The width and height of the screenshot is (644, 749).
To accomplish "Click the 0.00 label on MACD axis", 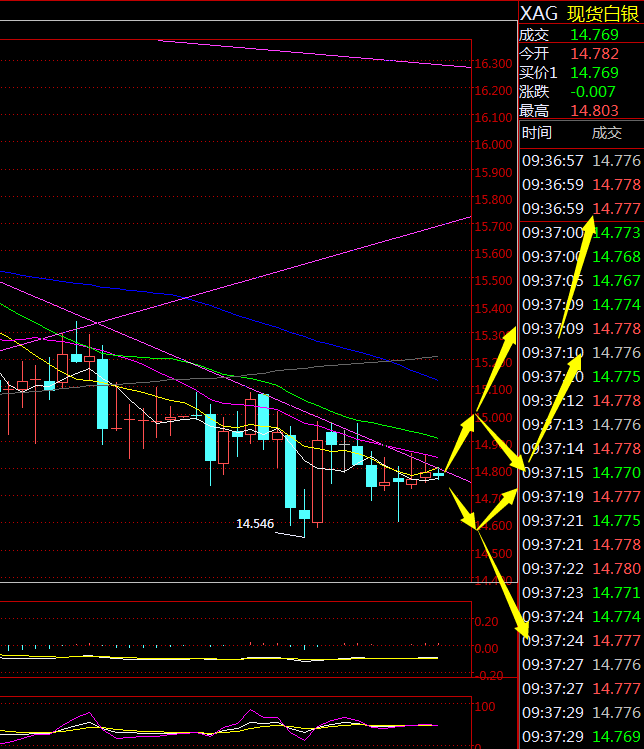I will [486, 649].
